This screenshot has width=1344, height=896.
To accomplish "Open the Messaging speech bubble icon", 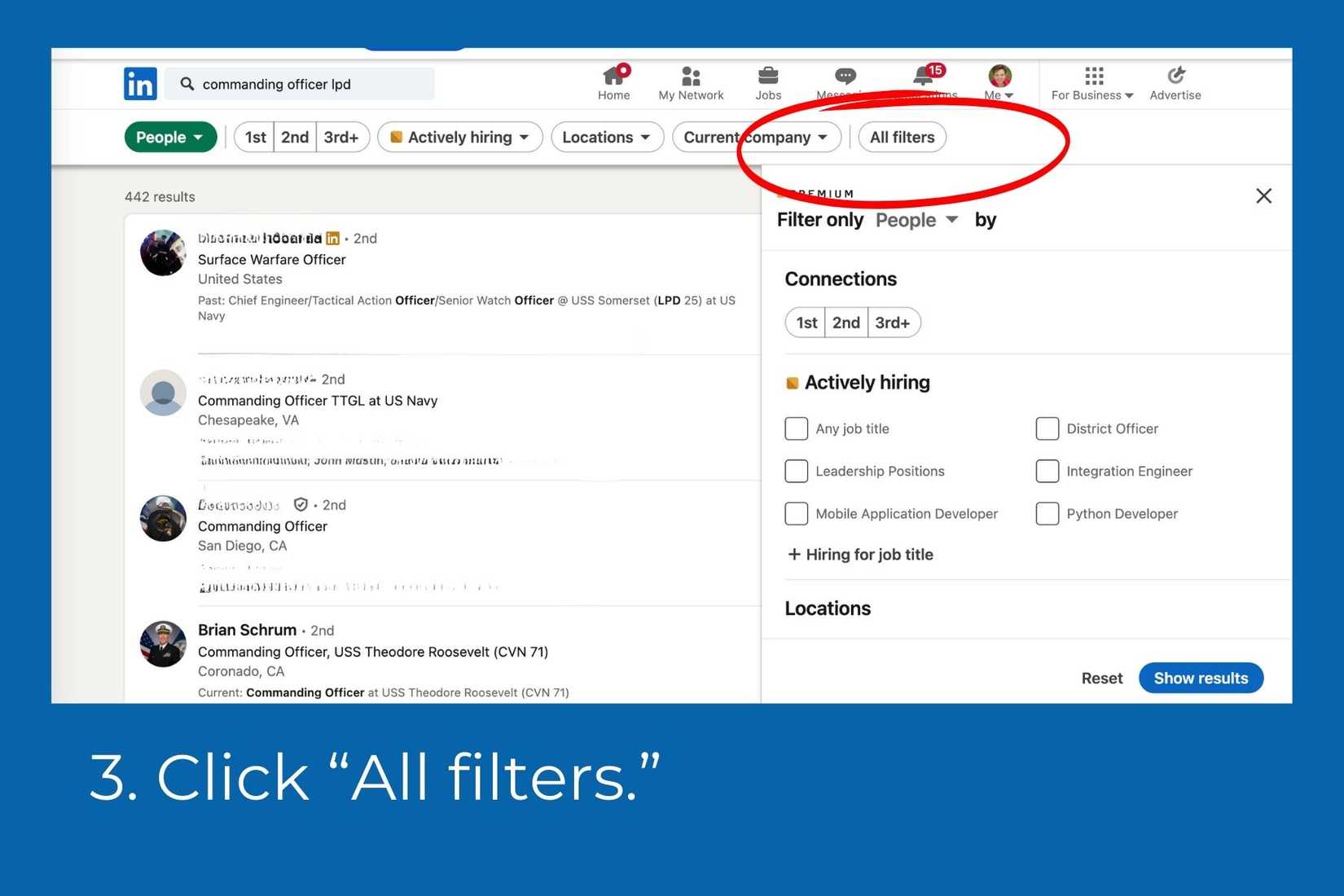I will click(x=845, y=77).
